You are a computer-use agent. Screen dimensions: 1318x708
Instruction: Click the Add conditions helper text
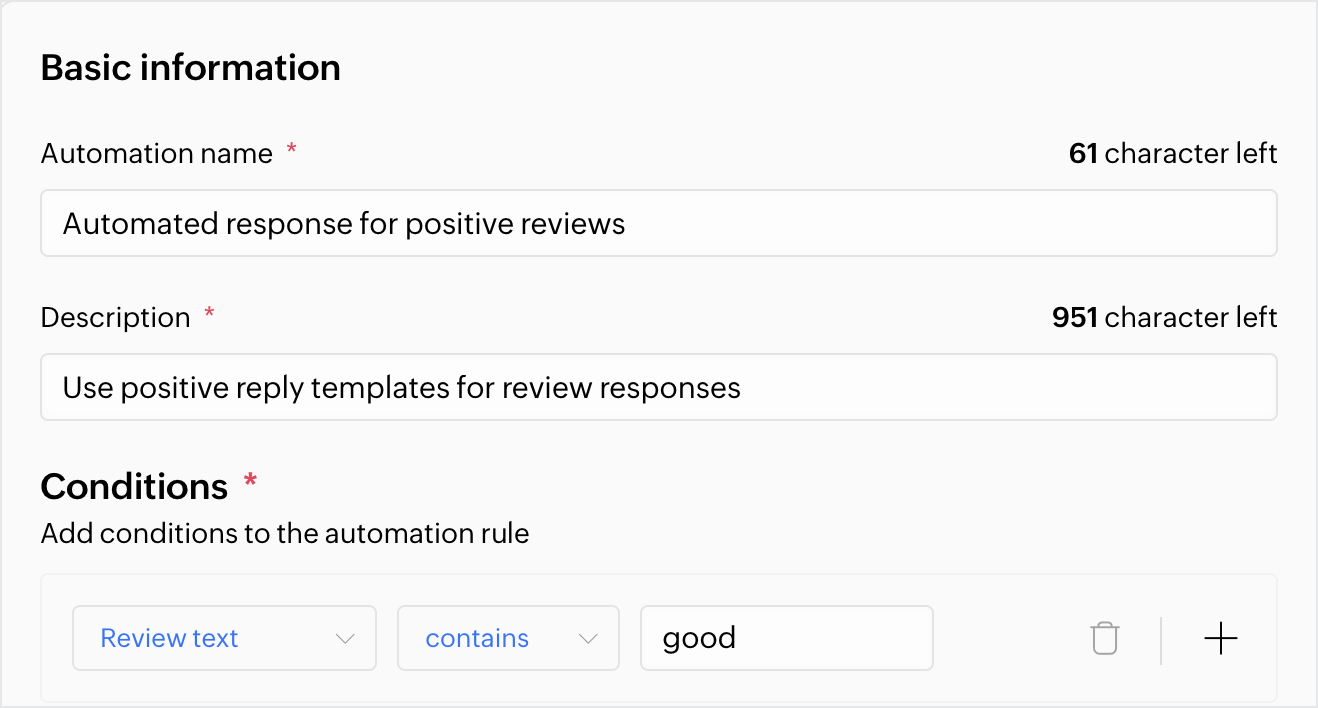[x=285, y=534]
